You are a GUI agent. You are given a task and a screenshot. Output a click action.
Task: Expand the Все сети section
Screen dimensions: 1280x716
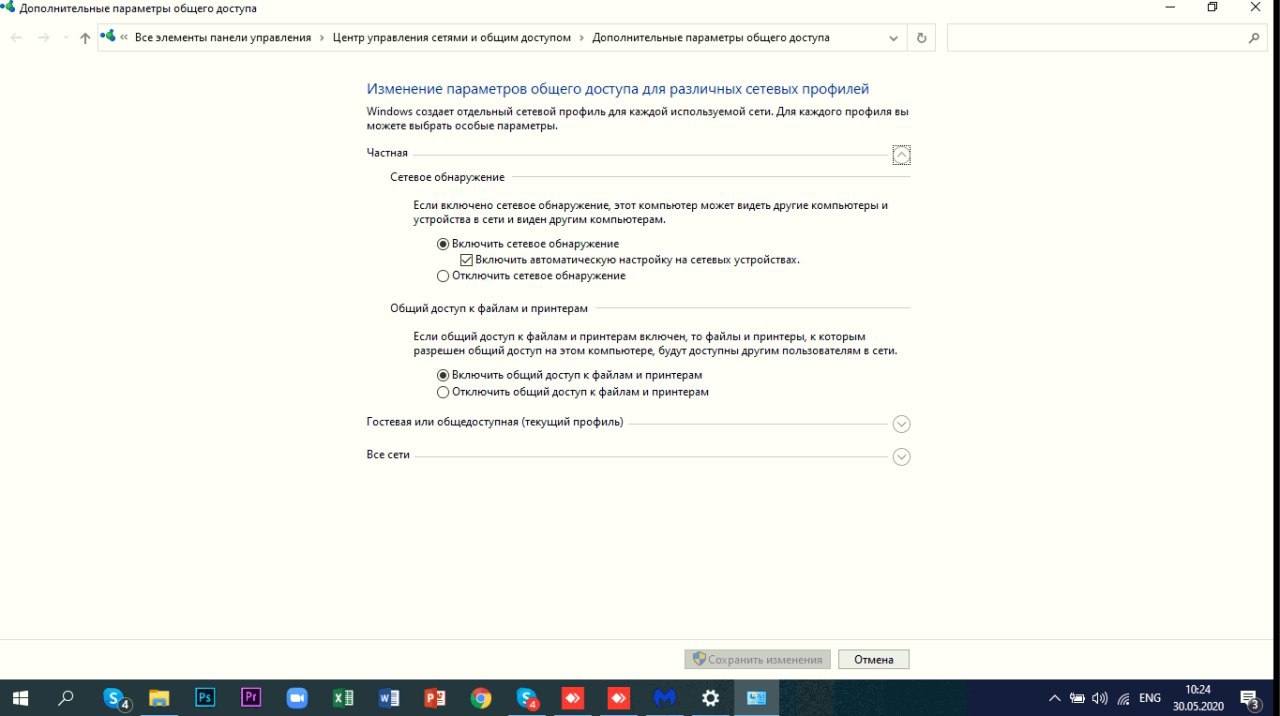click(901, 457)
